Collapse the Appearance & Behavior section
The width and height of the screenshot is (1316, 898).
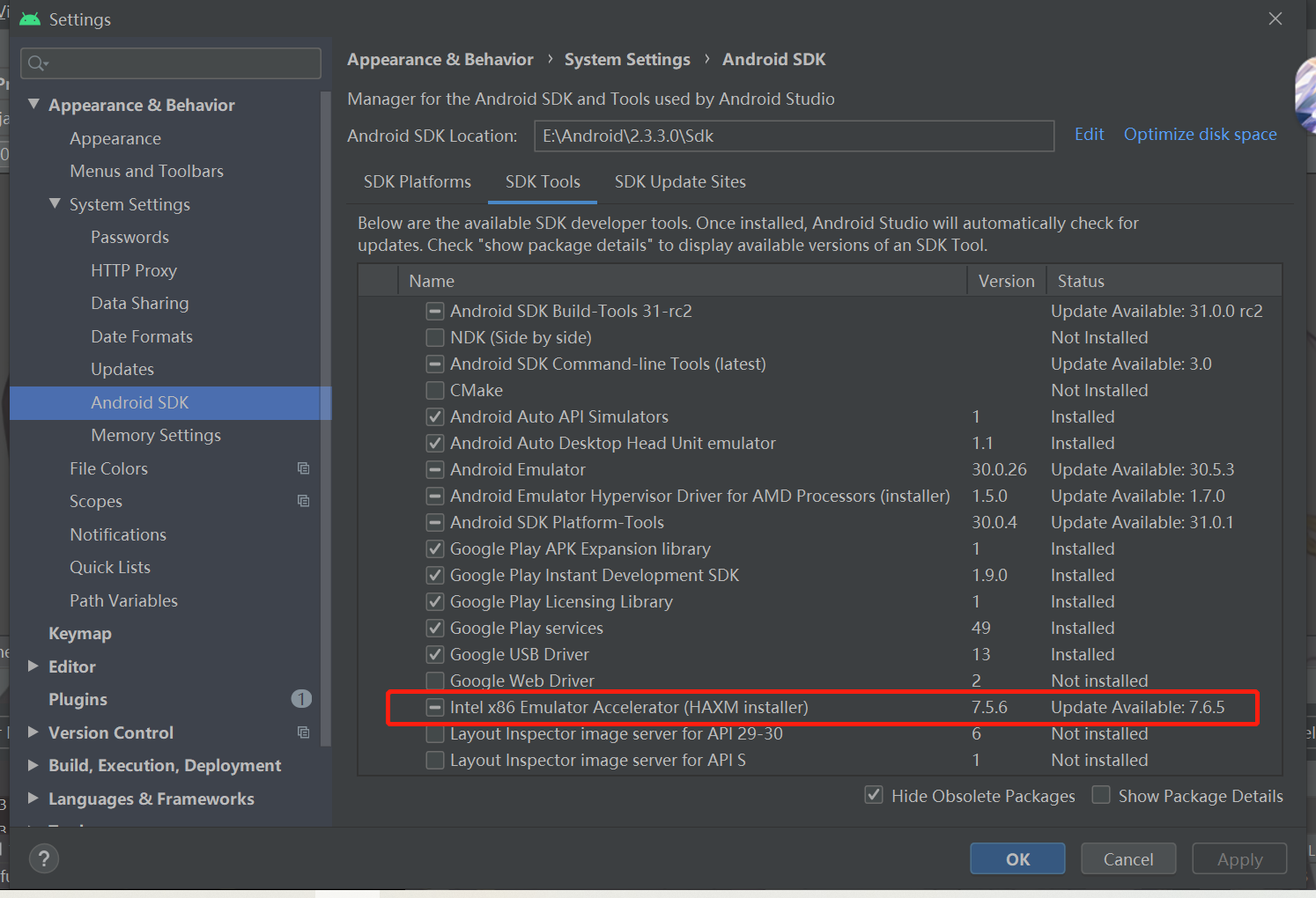point(33,104)
